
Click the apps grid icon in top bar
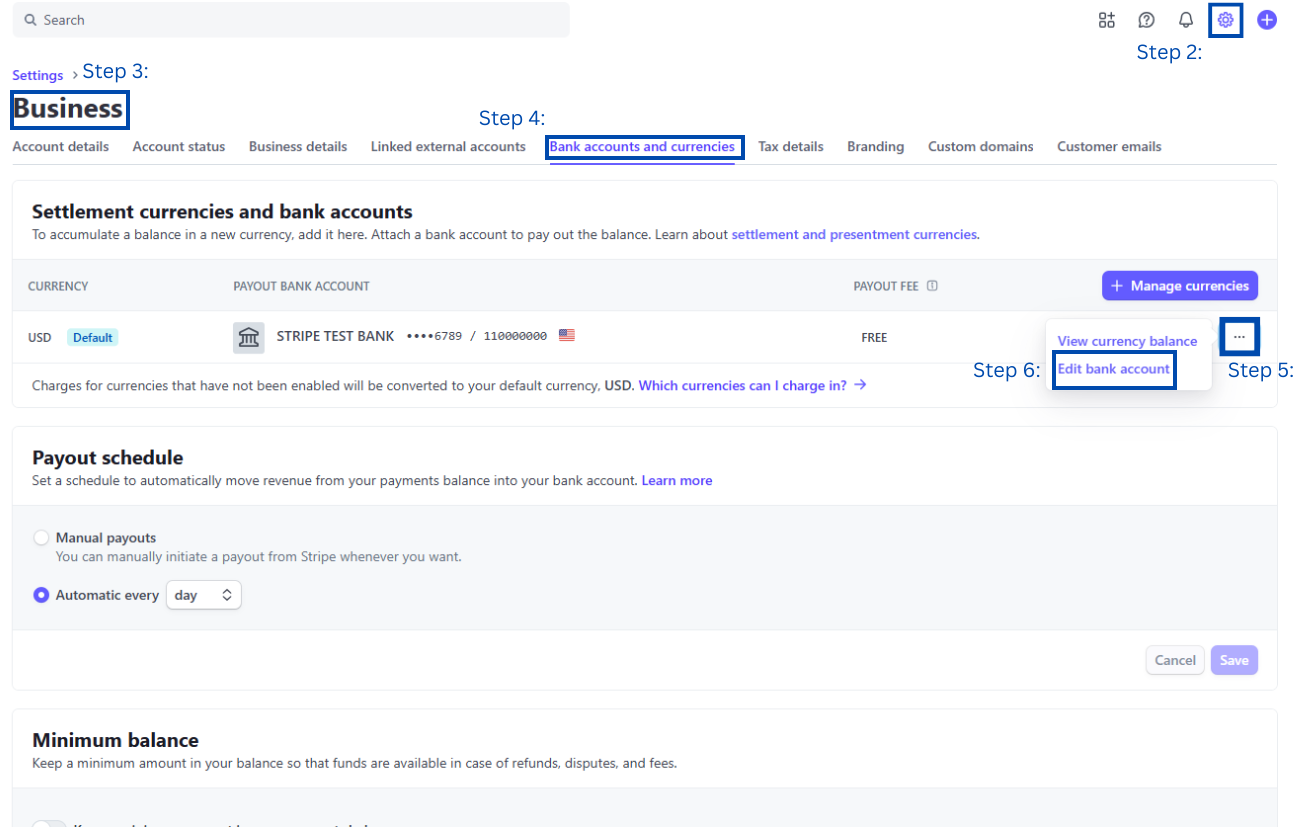click(1106, 19)
